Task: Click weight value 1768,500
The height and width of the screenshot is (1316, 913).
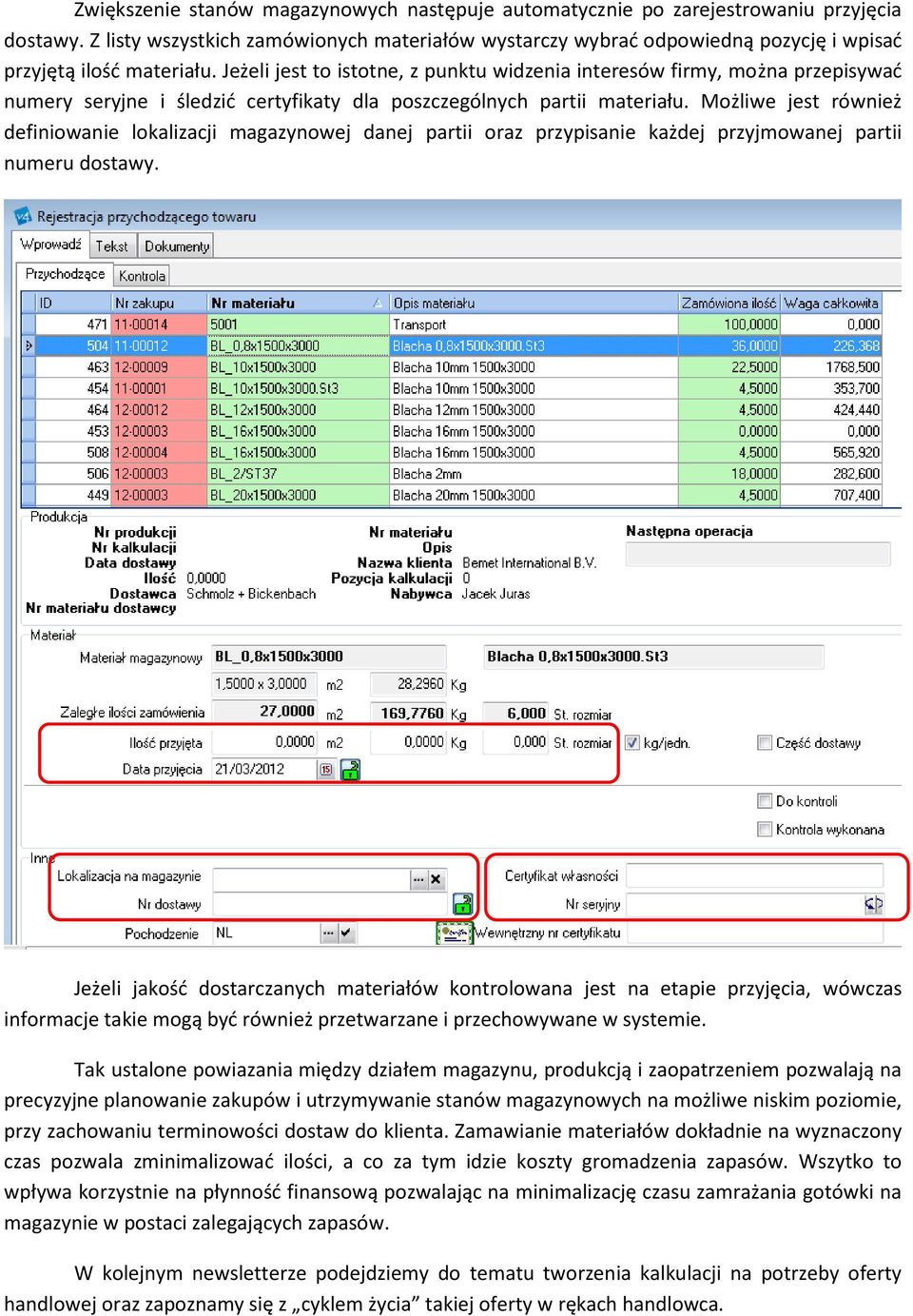Action: 831,367
